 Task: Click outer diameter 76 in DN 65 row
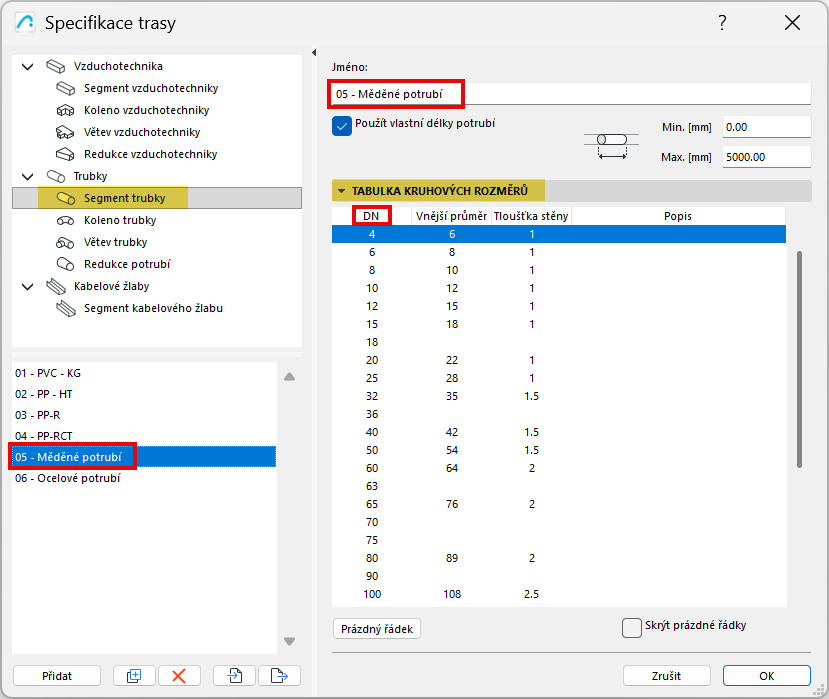452,504
